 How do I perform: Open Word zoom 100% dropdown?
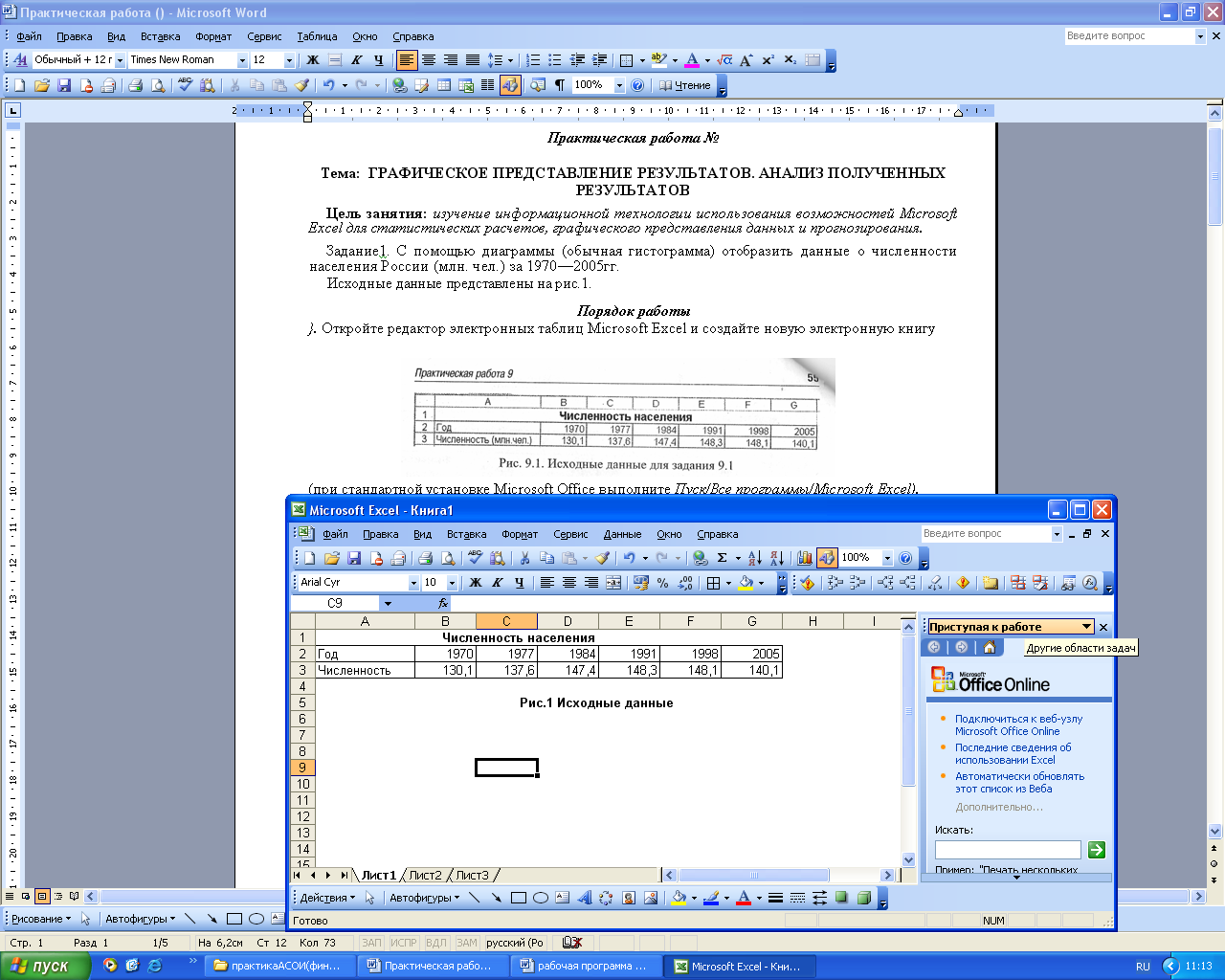tap(619, 85)
